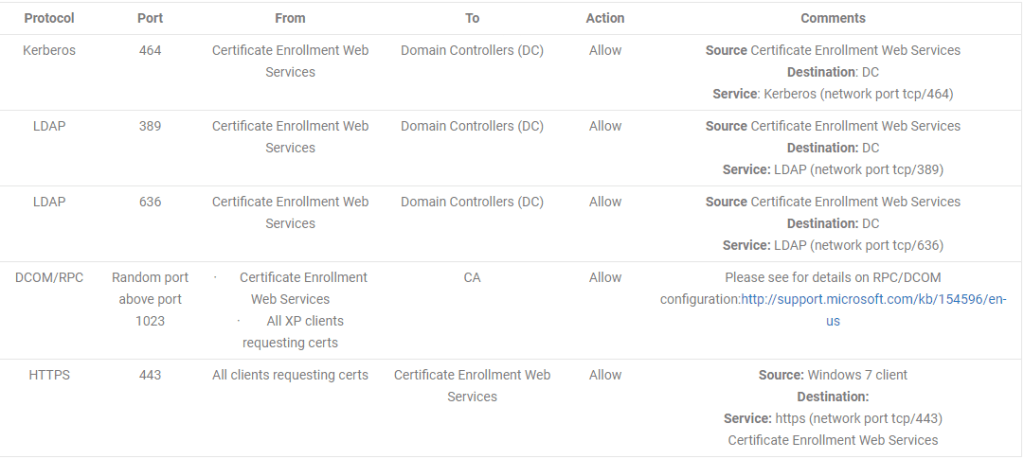
Task: Click the CA destination cell
Action: (x=472, y=277)
